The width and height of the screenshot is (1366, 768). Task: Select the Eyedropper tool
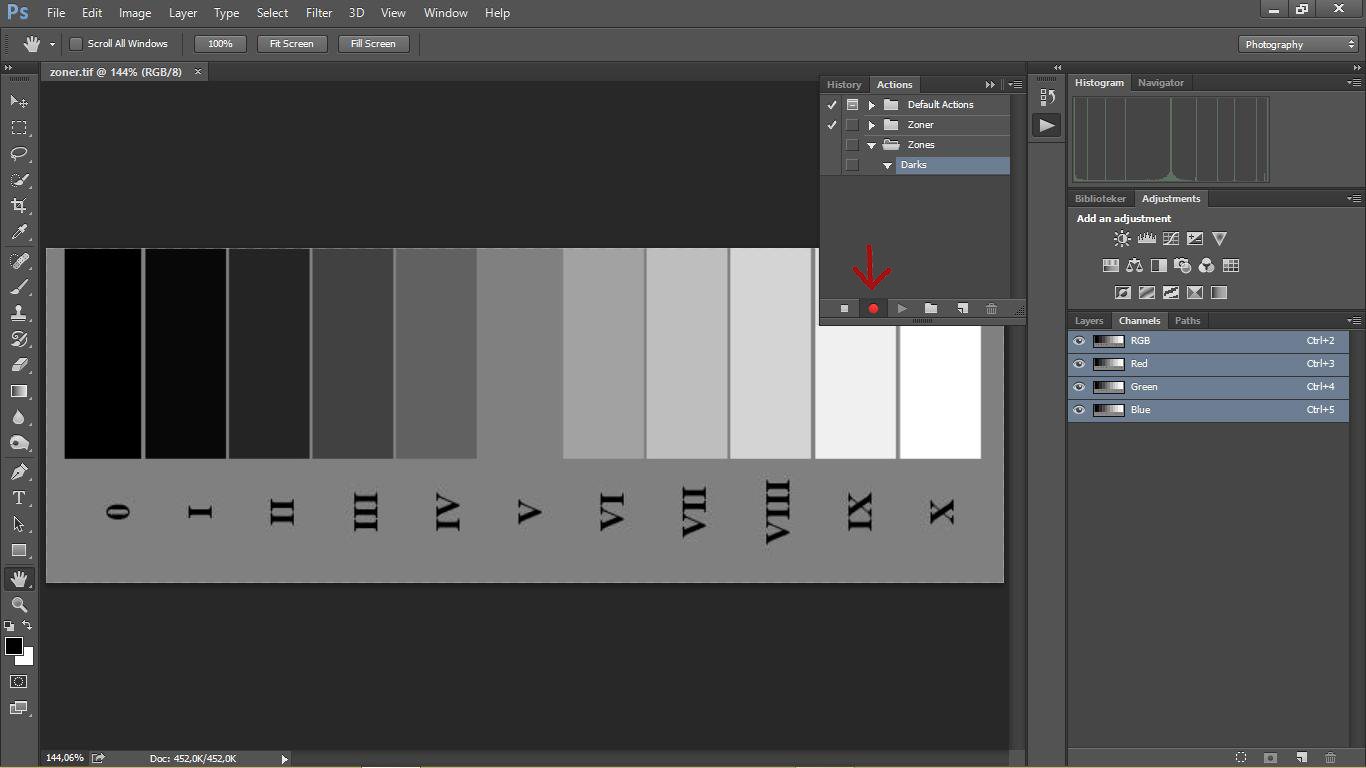(19, 233)
